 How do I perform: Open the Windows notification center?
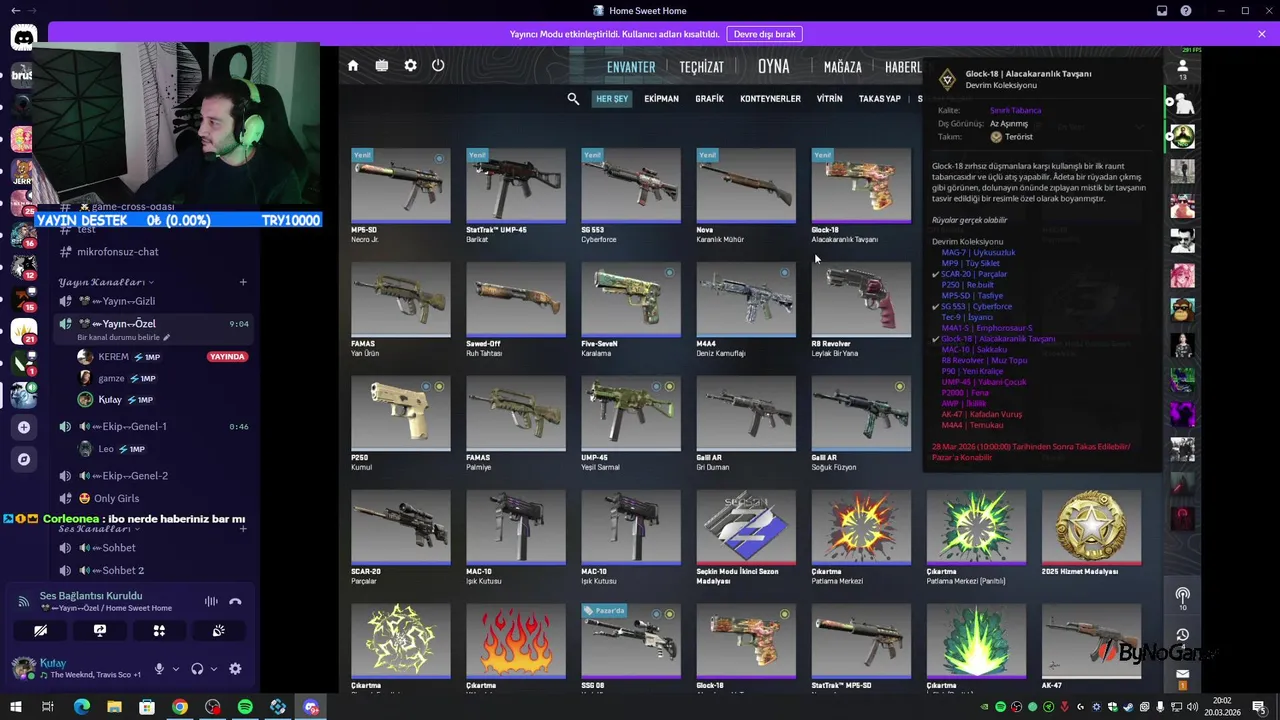[x=1258, y=707]
